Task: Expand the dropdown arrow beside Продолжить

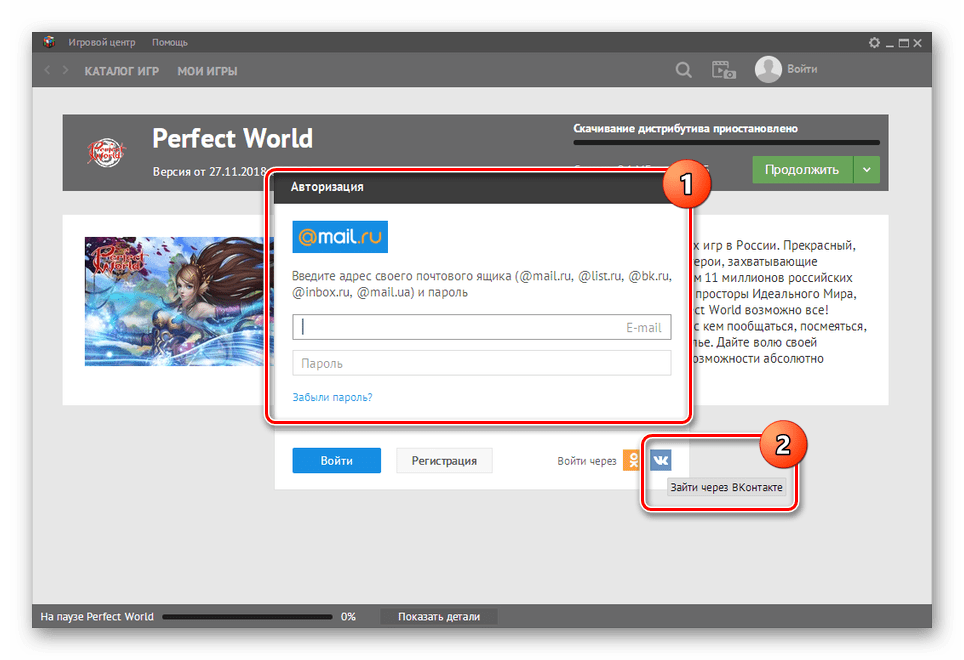Action: coord(866,170)
